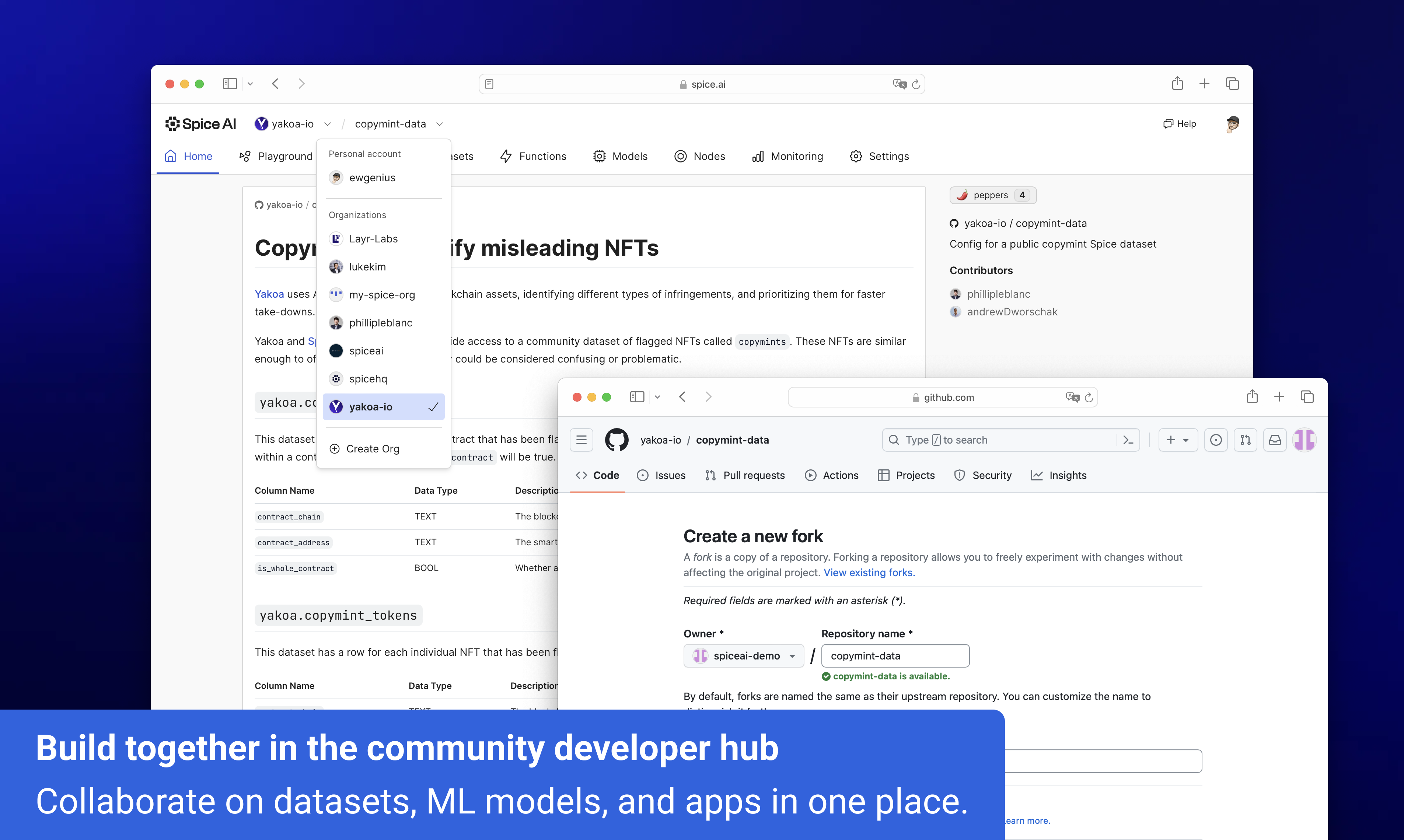Open View existing forks link
The image size is (1404, 840).
point(869,572)
